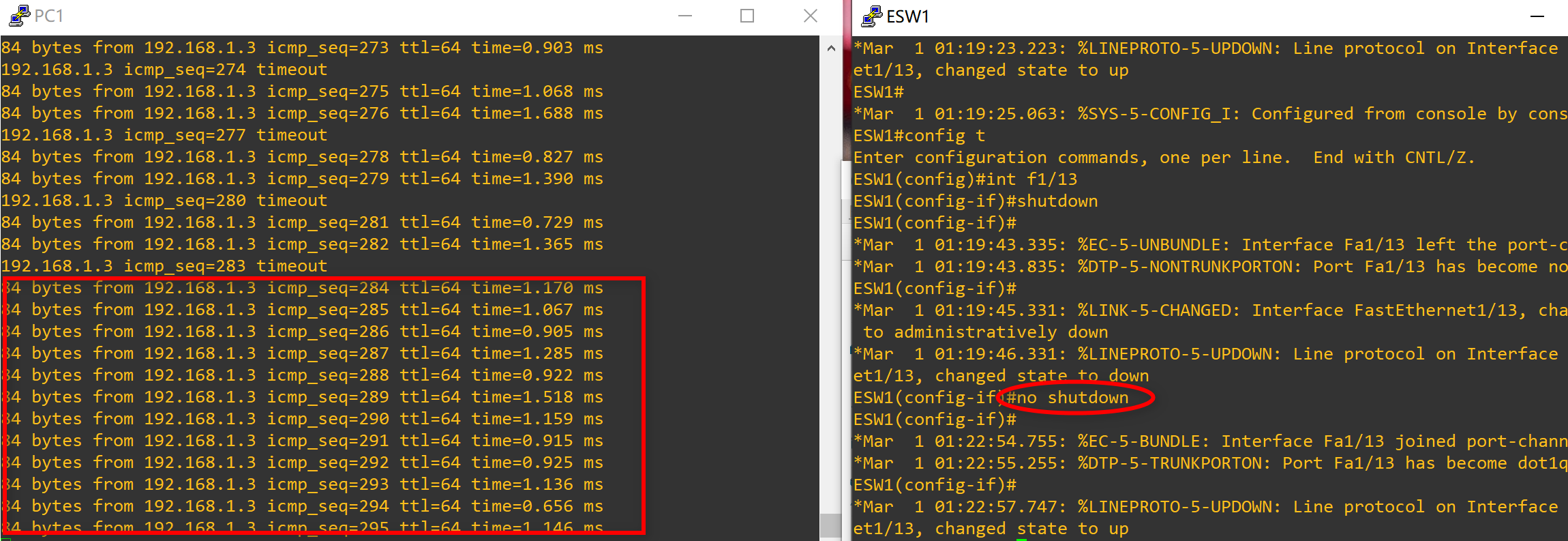This screenshot has width=1568, height=541.
Task: Click the ESW1 window title text
Action: (907, 16)
